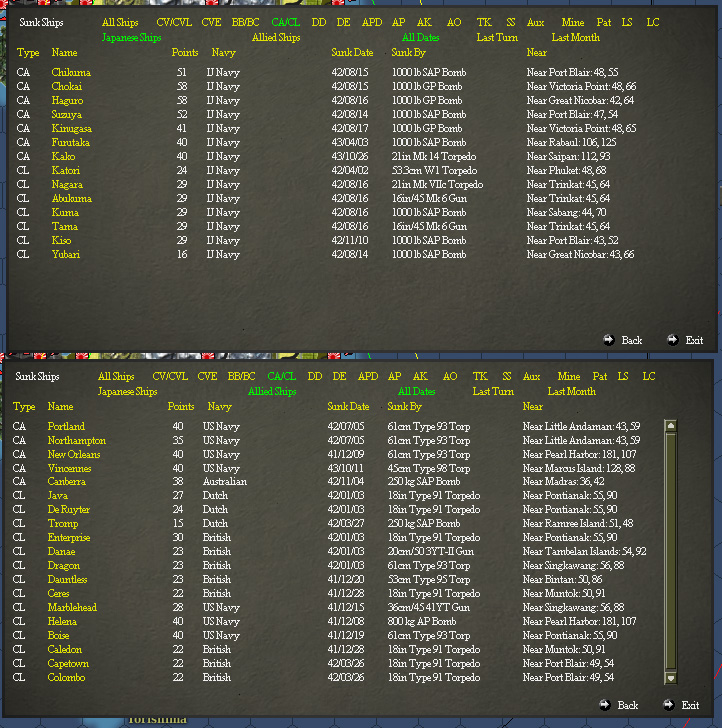The image size is (722, 728).
Task: Toggle Allied Ships in the top panel
Action: coord(276,38)
